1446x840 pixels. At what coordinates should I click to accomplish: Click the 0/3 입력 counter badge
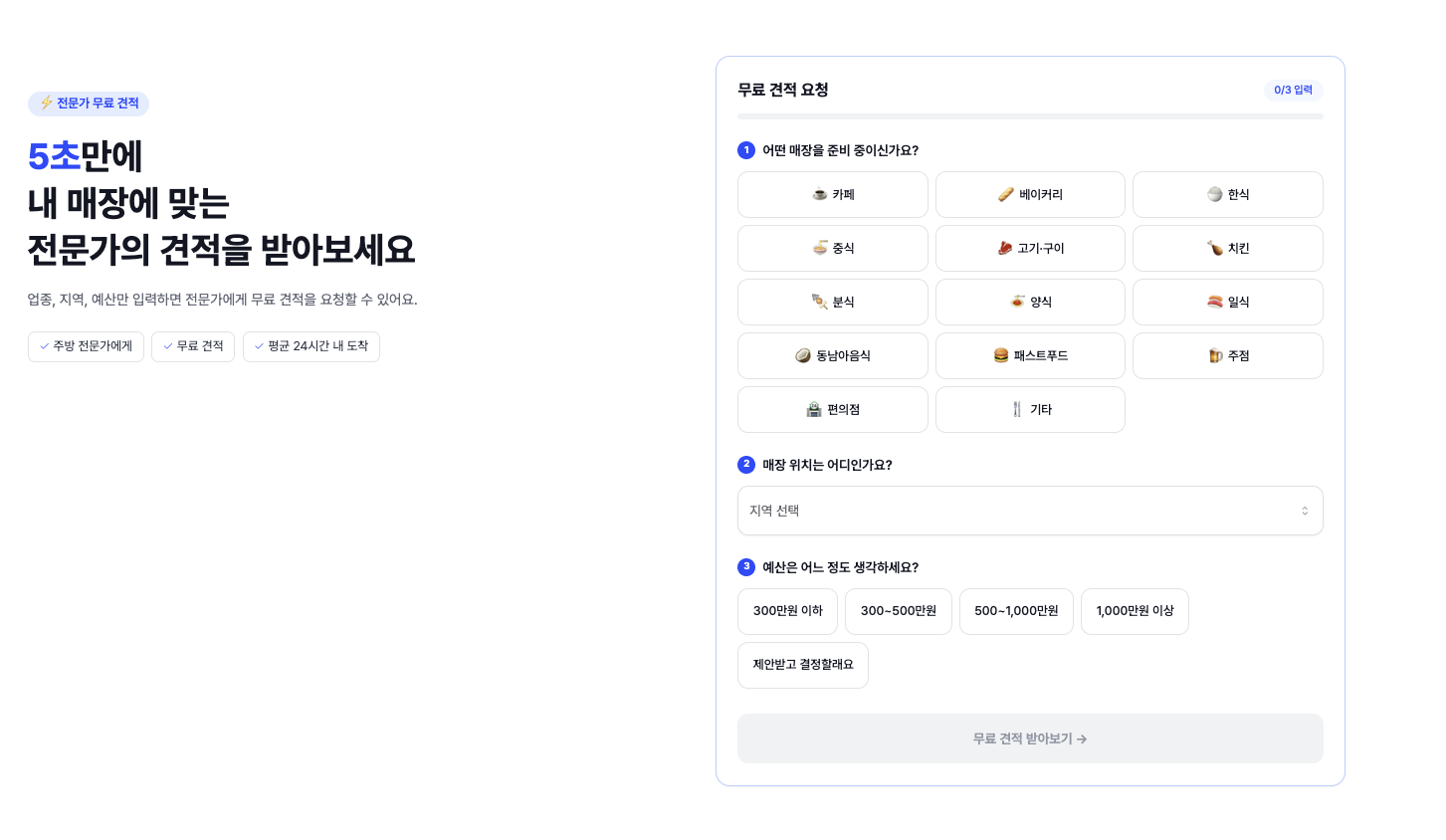(1293, 91)
